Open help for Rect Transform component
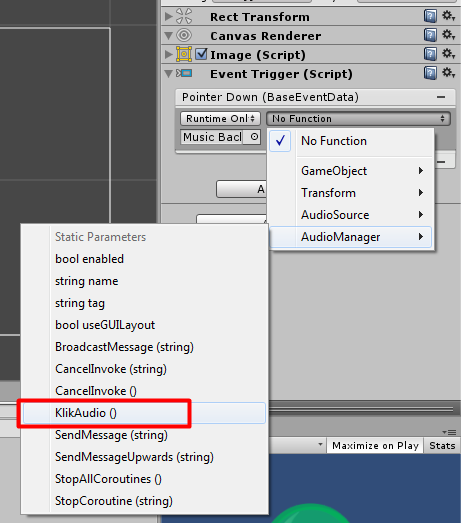The width and height of the screenshot is (461, 523). [430, 16]
